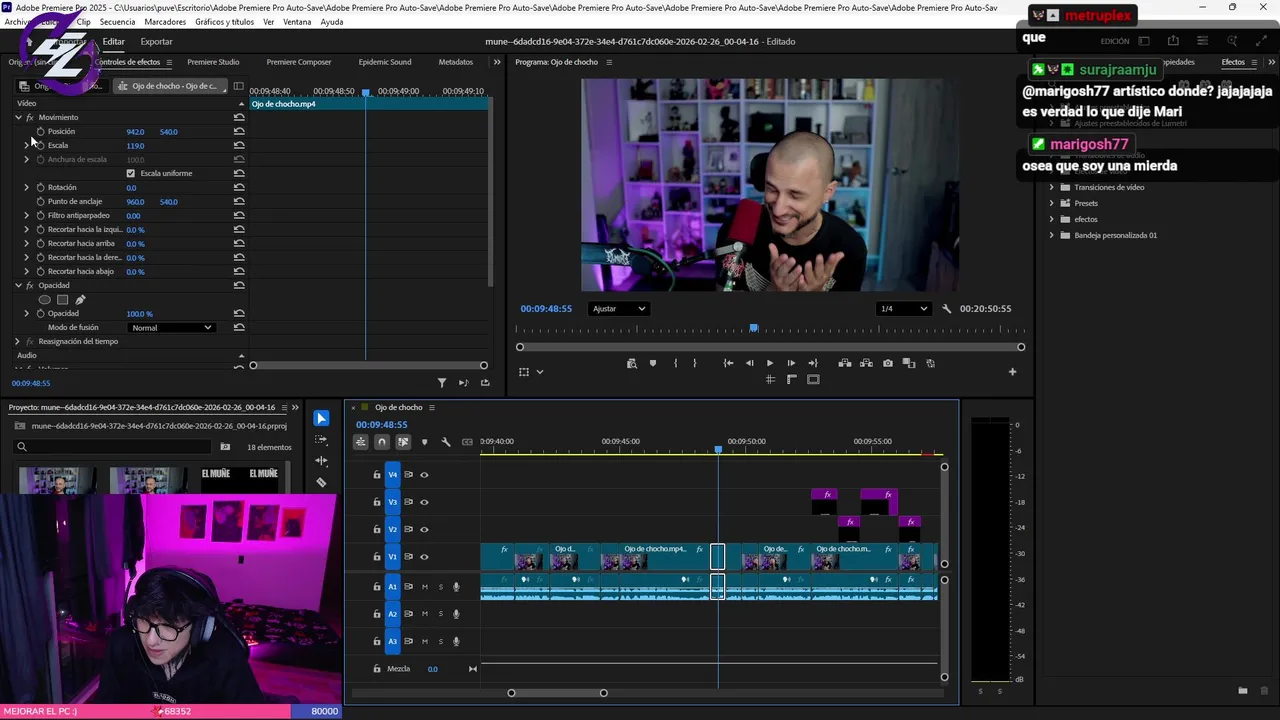1280x720 pixels.
Task: Open the 1/4 playback resolution dropdown
Action: coord(903,309)
